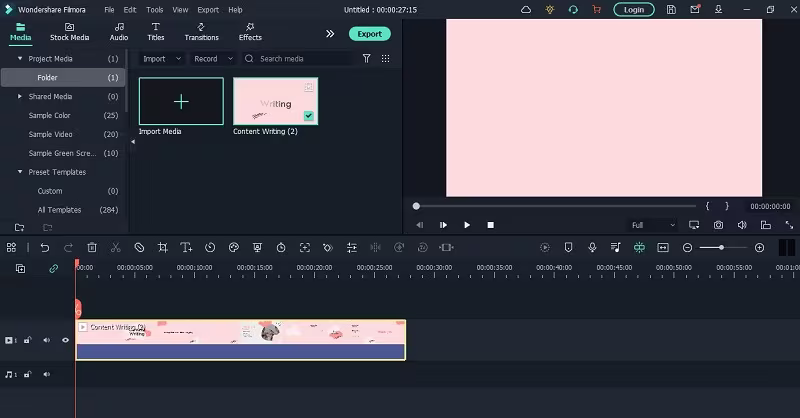Click the timeline zoom slider handle
The height and width of the screenshot is (418, 800).
point(721,248)
